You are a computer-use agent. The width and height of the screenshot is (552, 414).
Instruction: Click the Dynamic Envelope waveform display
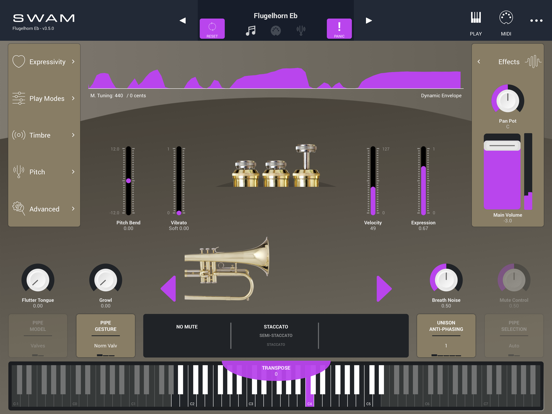(x=276, y=78)
